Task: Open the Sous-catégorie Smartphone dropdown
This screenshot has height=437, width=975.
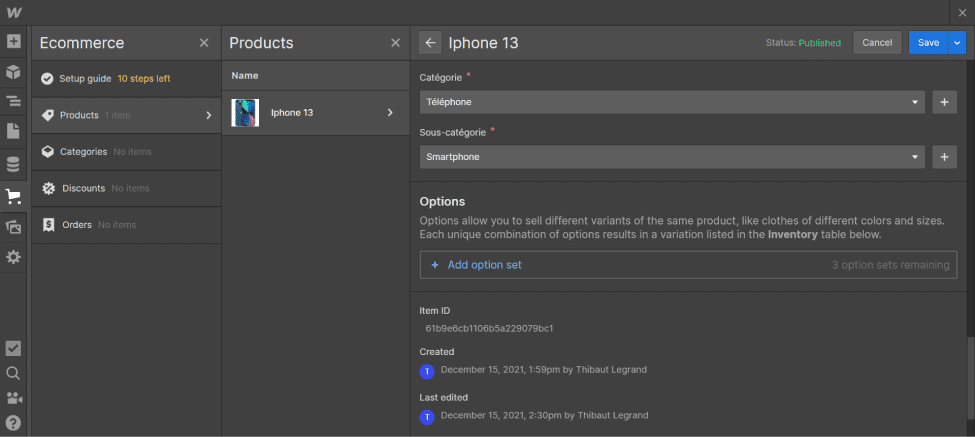Action: pyautogui.click(x=672, y=157)
